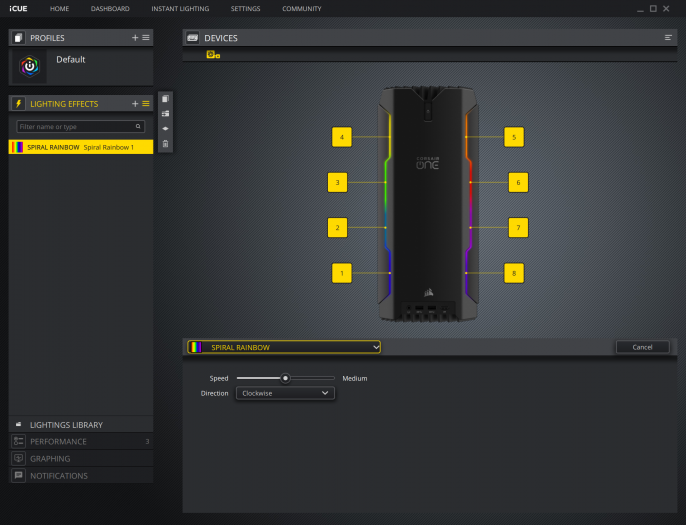The width and height of the screenshot is (686, 525).
Task: Select LED zone 8
Action: [x=514, y=273]
